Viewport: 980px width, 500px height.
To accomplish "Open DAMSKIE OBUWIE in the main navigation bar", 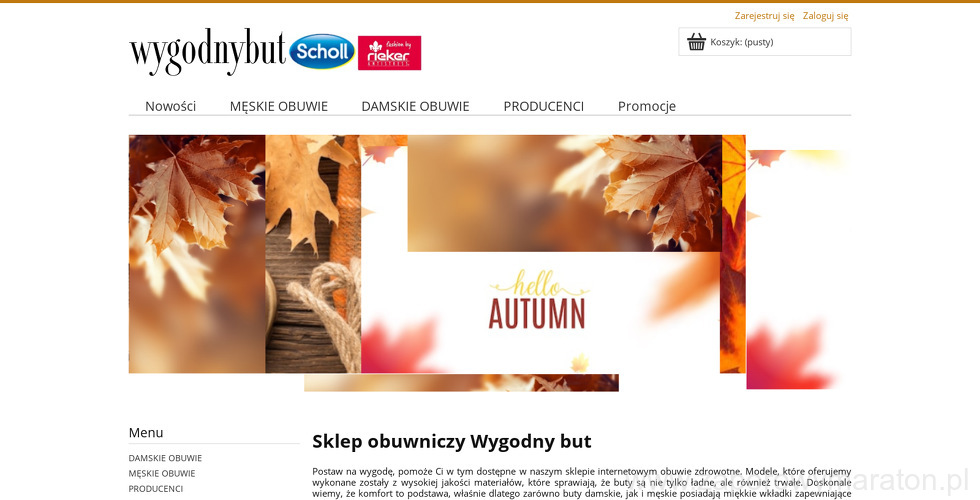I will click(415, 106).
